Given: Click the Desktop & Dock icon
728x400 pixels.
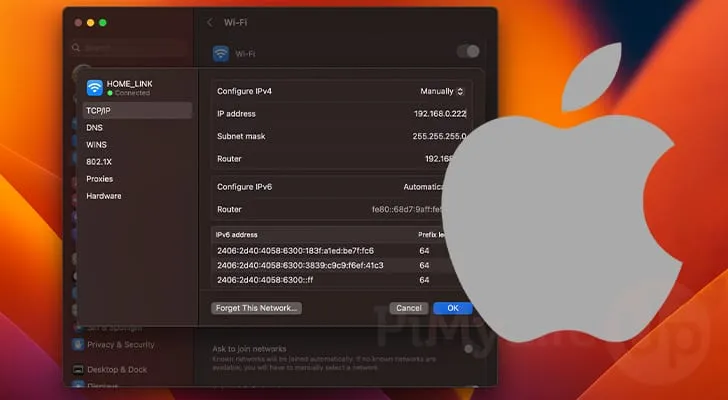Looking at the screenshot, I should [78, 369].
